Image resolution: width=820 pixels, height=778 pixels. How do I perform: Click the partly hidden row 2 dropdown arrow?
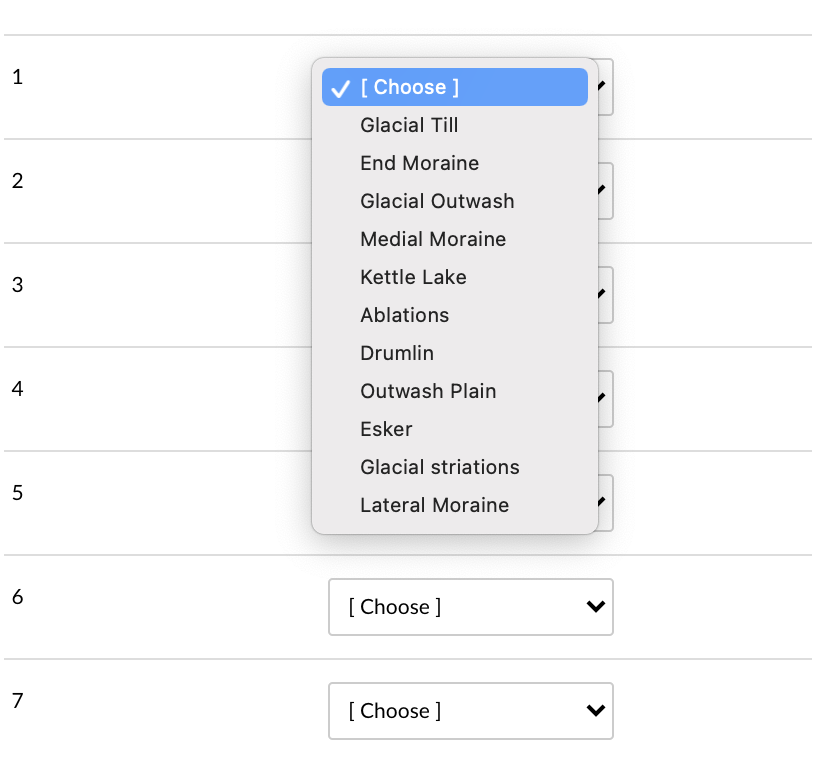click(604, 191)
